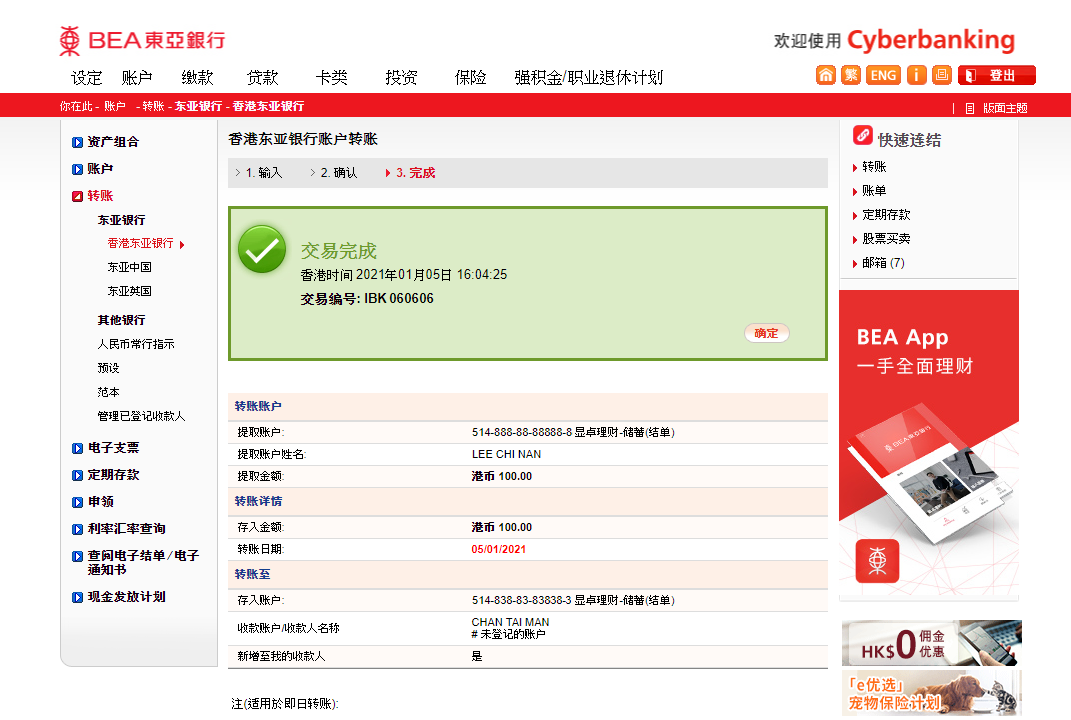Switch language using the ENG icon
This screenshot has width=1071, height=720.
(x=883, y=75)
